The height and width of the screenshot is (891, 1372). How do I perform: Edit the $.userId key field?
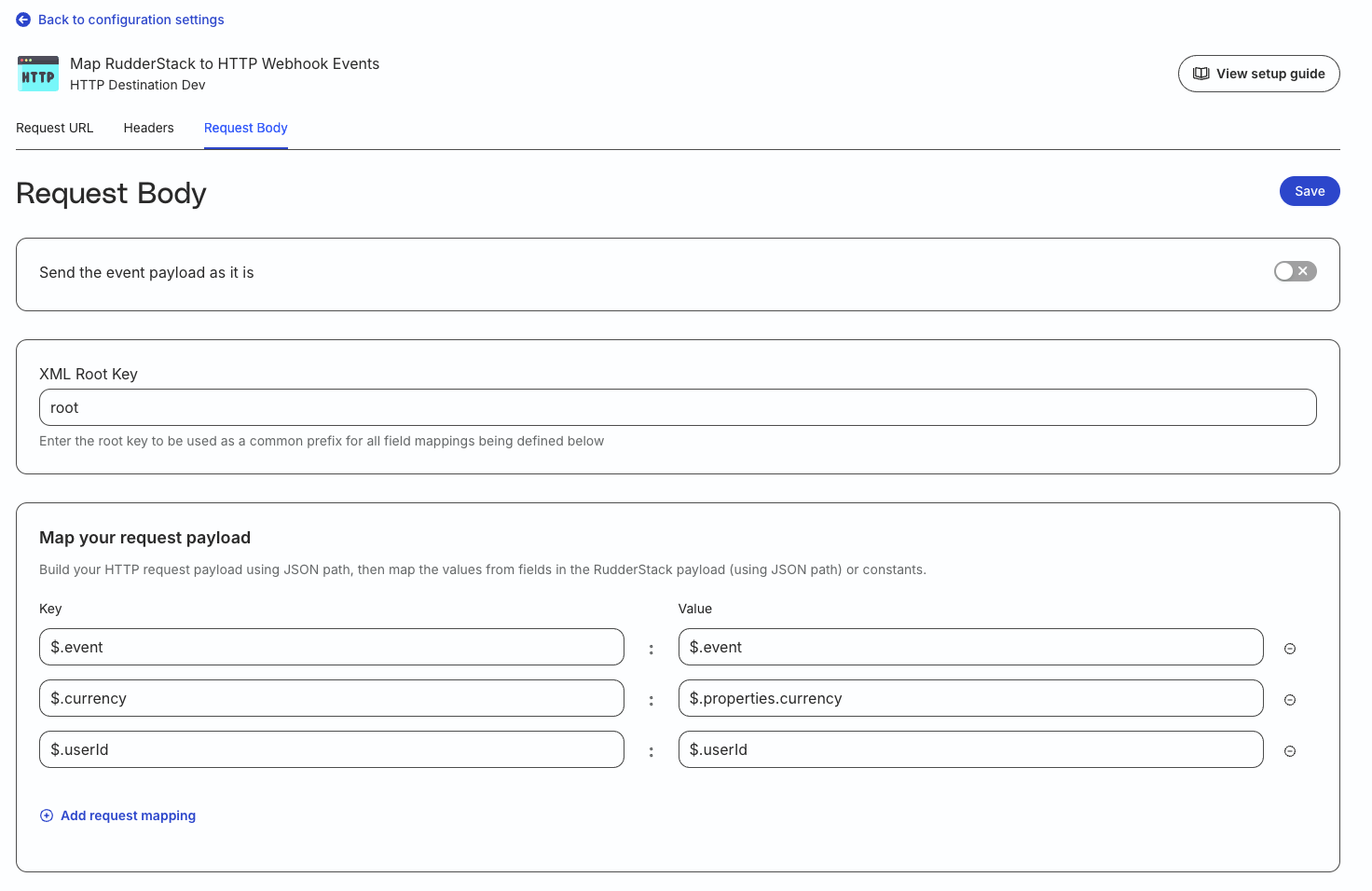click(332, 749)
